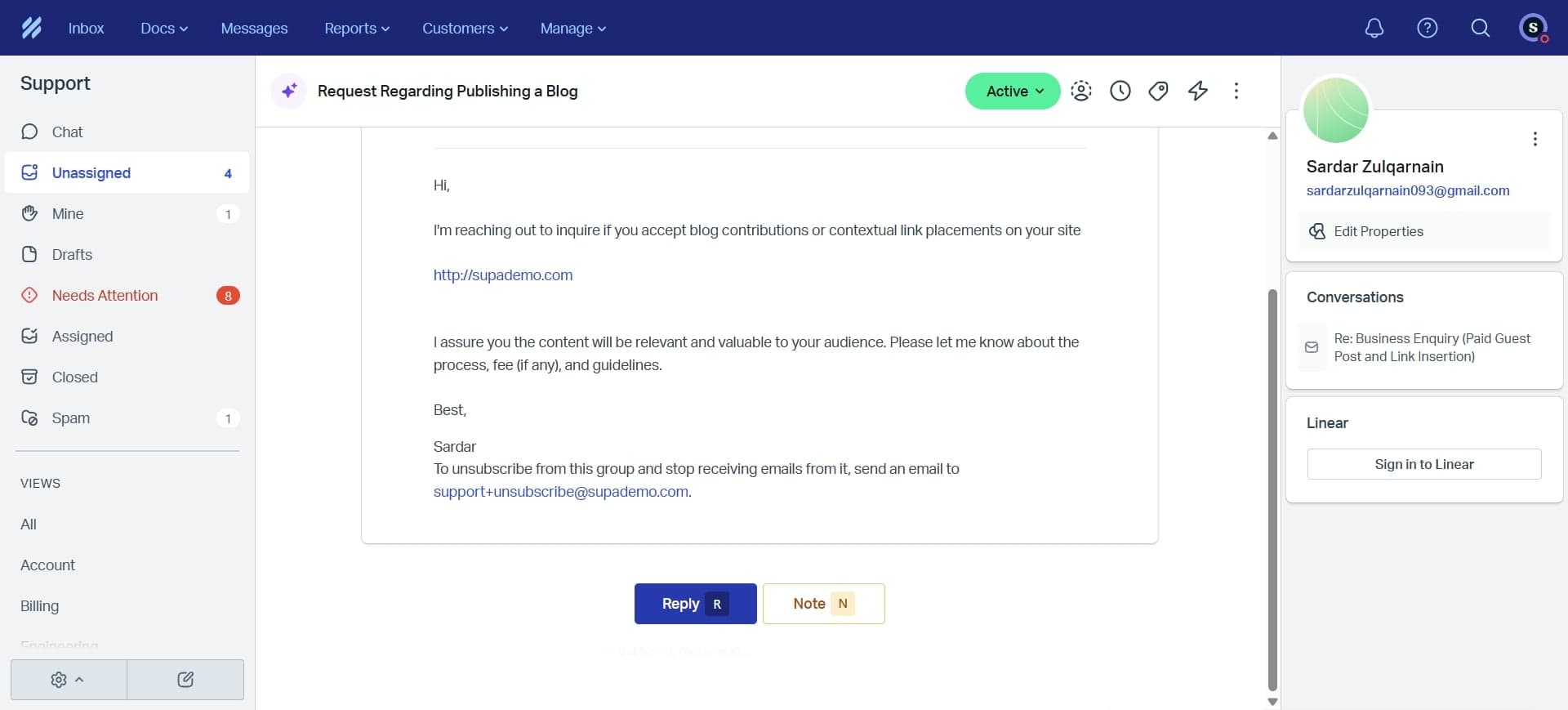1568x710 pixels.
Task: Open workflows lightning bolt icon
Action: click(x=1197, y=91)
